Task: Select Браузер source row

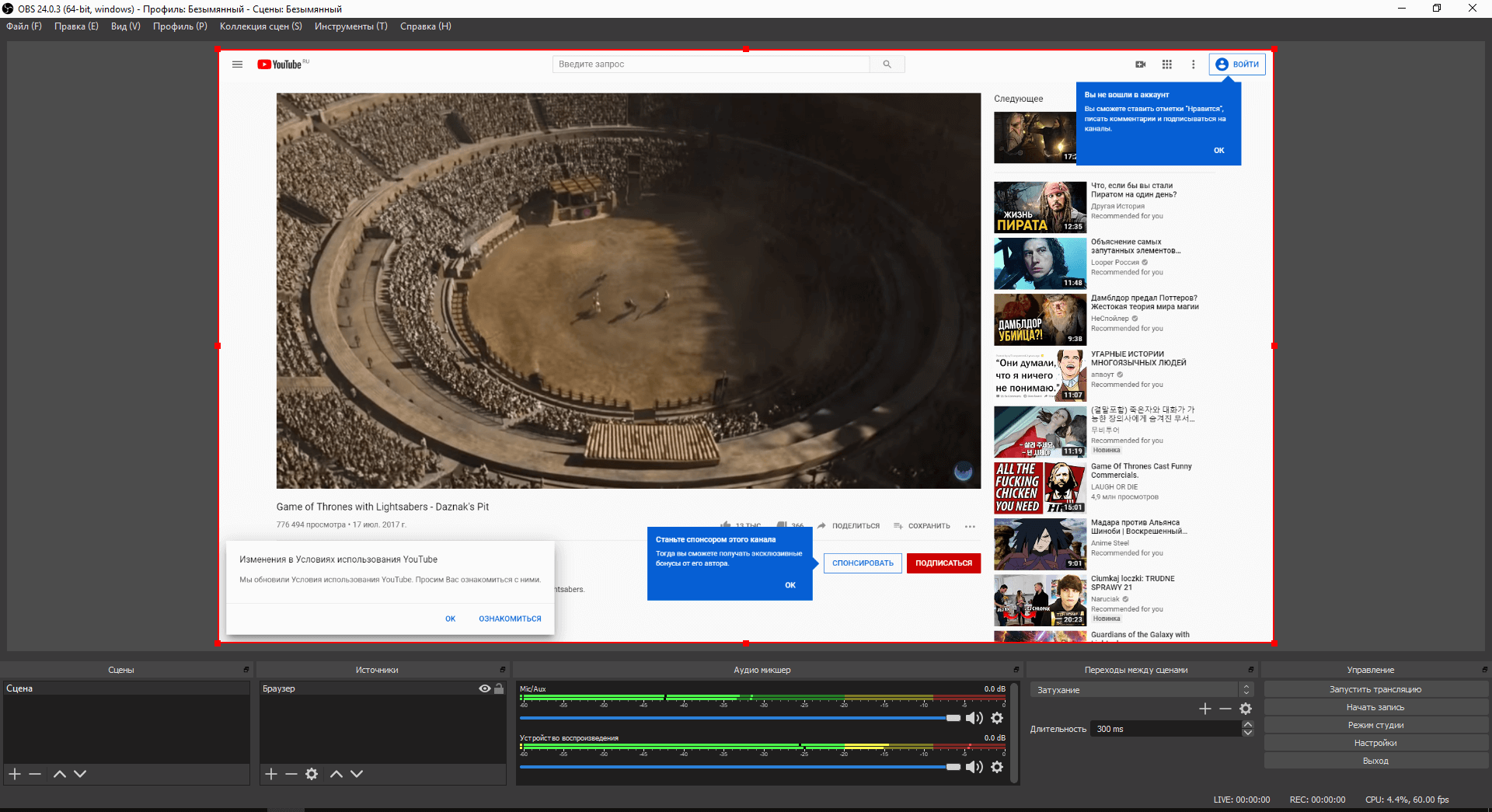Action: [x=382, y=688]
